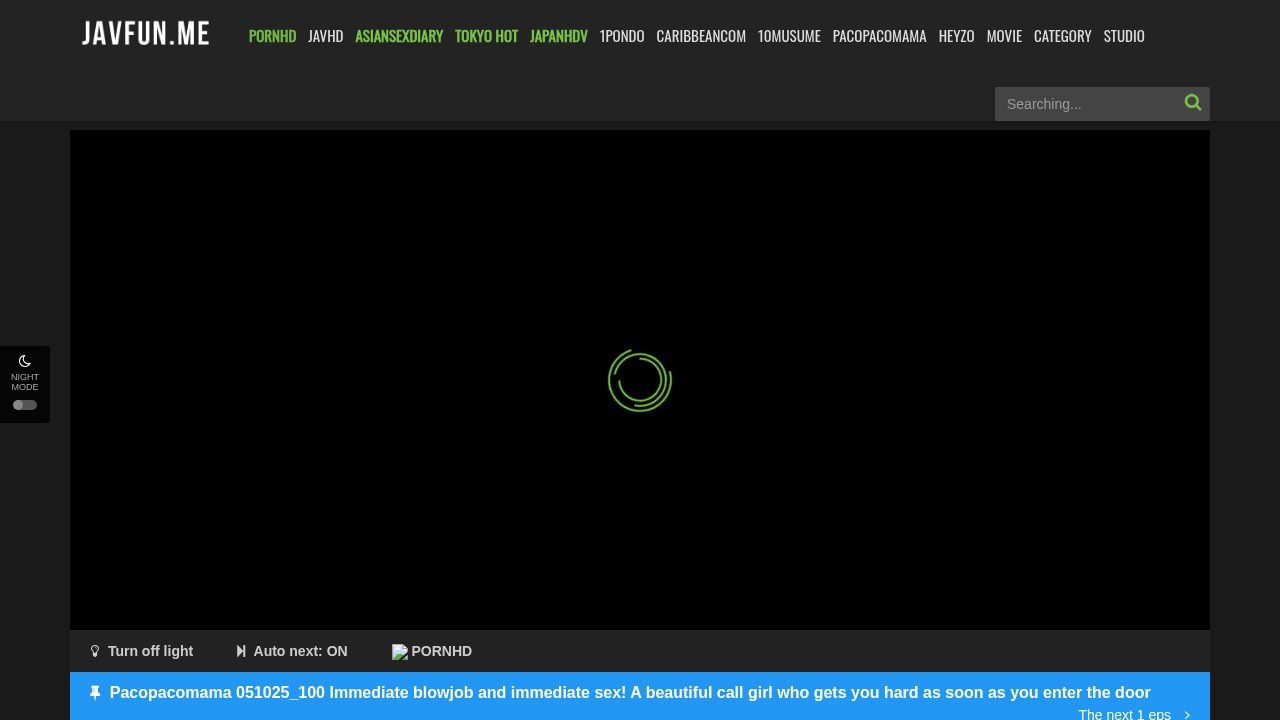1280x720 pixels.
Task: Turn off light for the player
Action: tap(142, 651)
